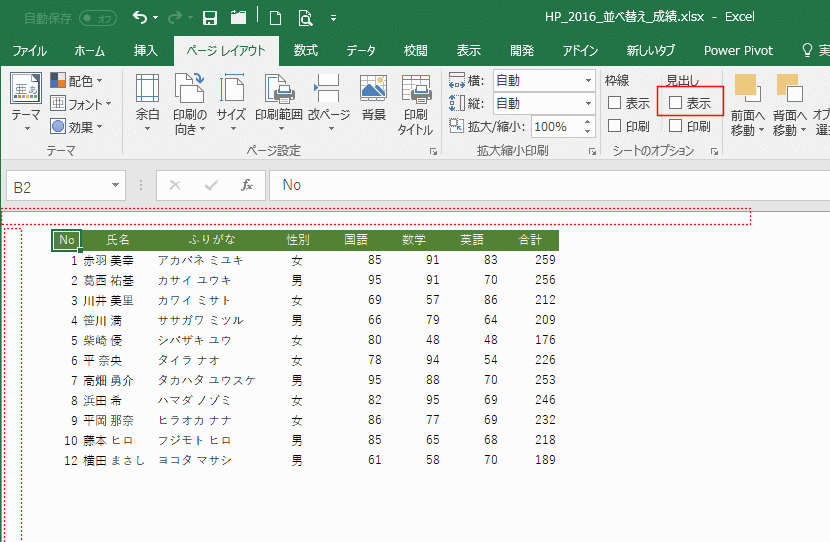Image resolution: width=830 pixels, height=542 pixels.
Task: Open Page Setup dialog launcher
Action: (x=434, y=152)
